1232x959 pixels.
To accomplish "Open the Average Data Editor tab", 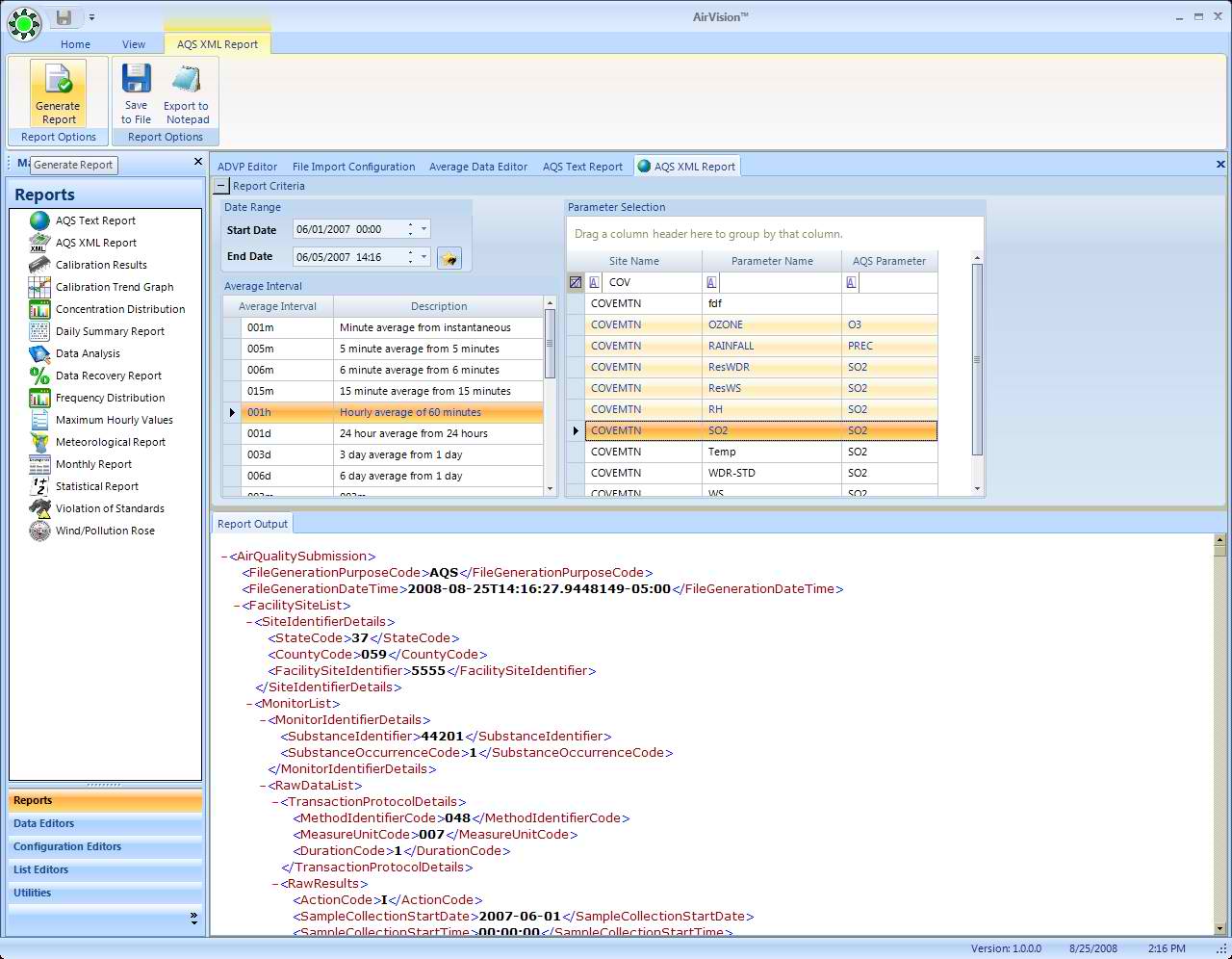I will [478, 167].
